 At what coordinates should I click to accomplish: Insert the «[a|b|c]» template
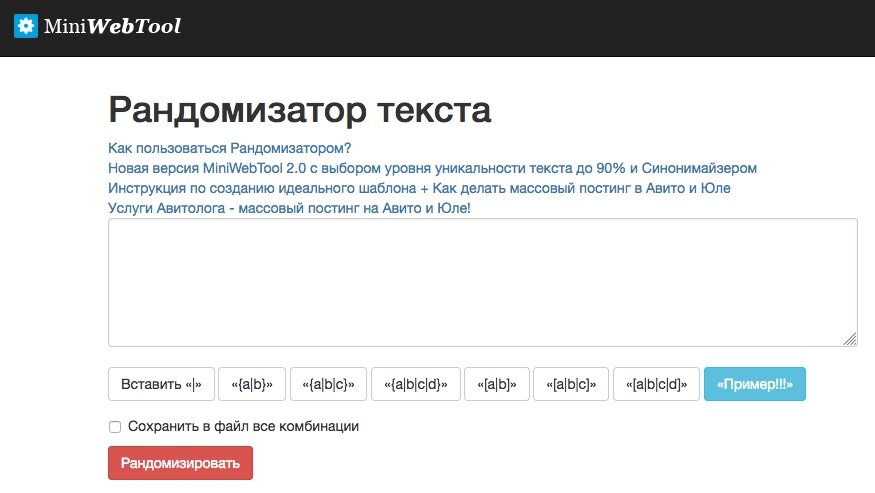(x=571, y=384)
